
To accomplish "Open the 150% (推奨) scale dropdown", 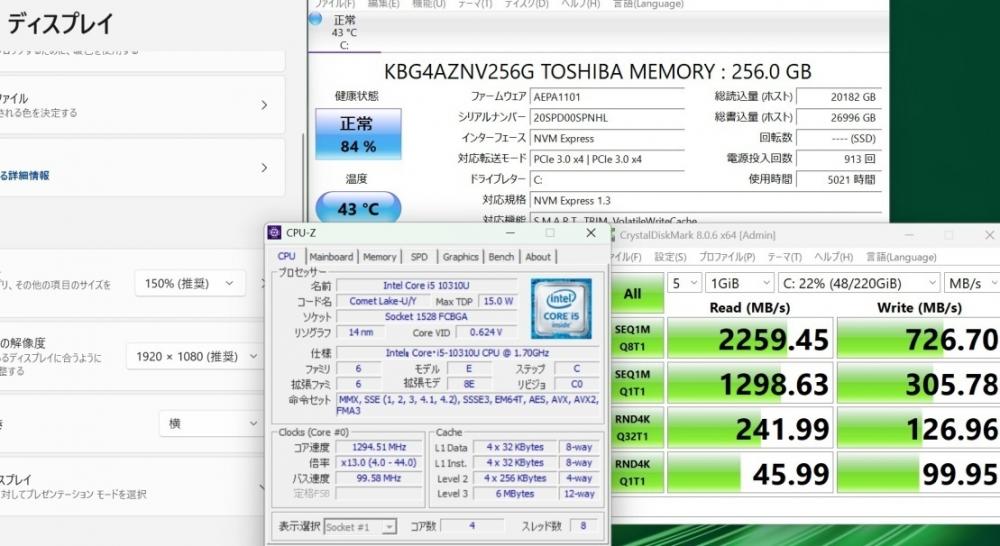I will click(190, 283).
